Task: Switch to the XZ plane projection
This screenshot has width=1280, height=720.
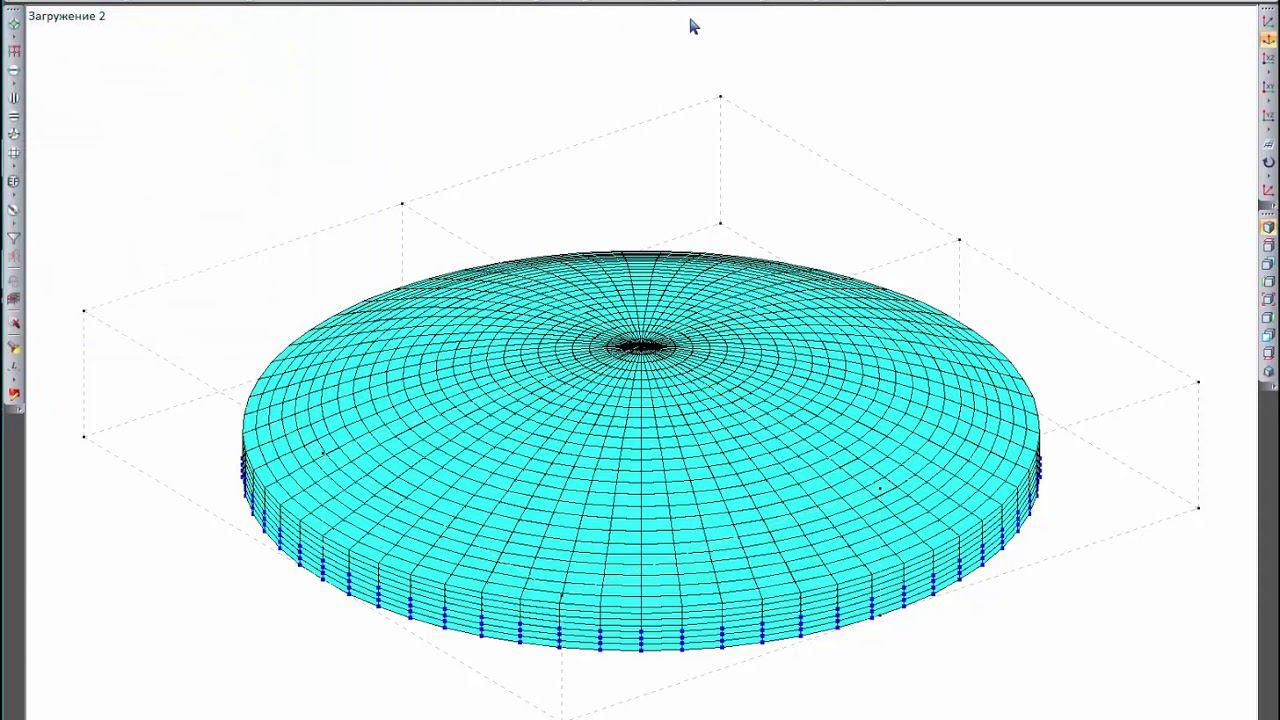Action: [1268, 59]
